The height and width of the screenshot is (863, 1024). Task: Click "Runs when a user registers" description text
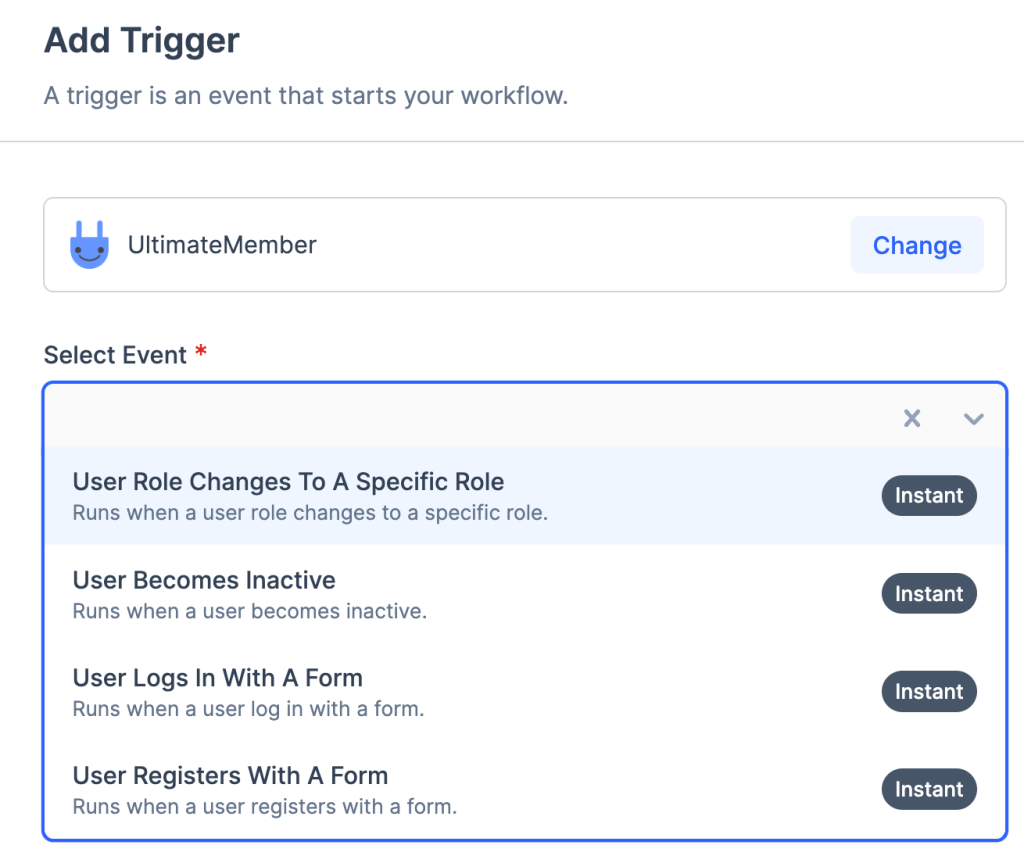click(264, 807)
